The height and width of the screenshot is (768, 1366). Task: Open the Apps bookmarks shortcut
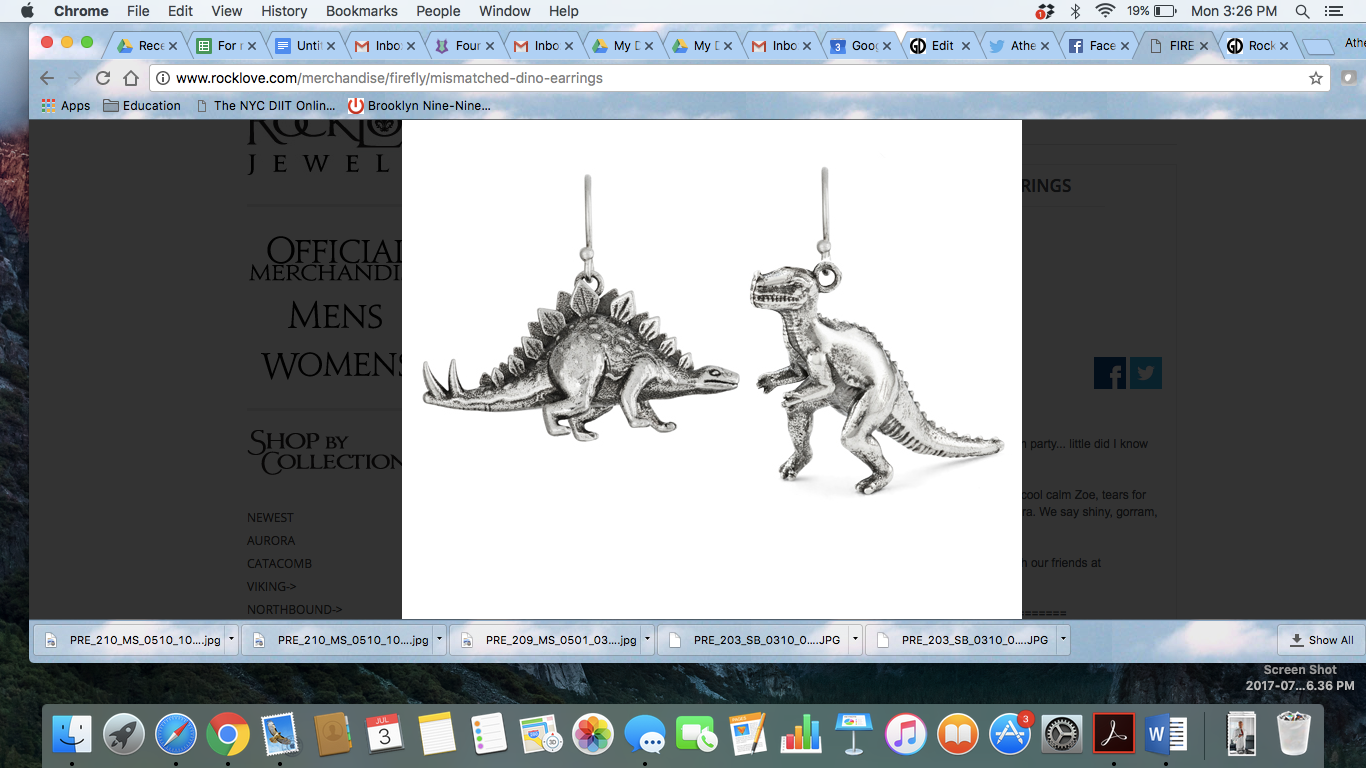tap(66, 105)
